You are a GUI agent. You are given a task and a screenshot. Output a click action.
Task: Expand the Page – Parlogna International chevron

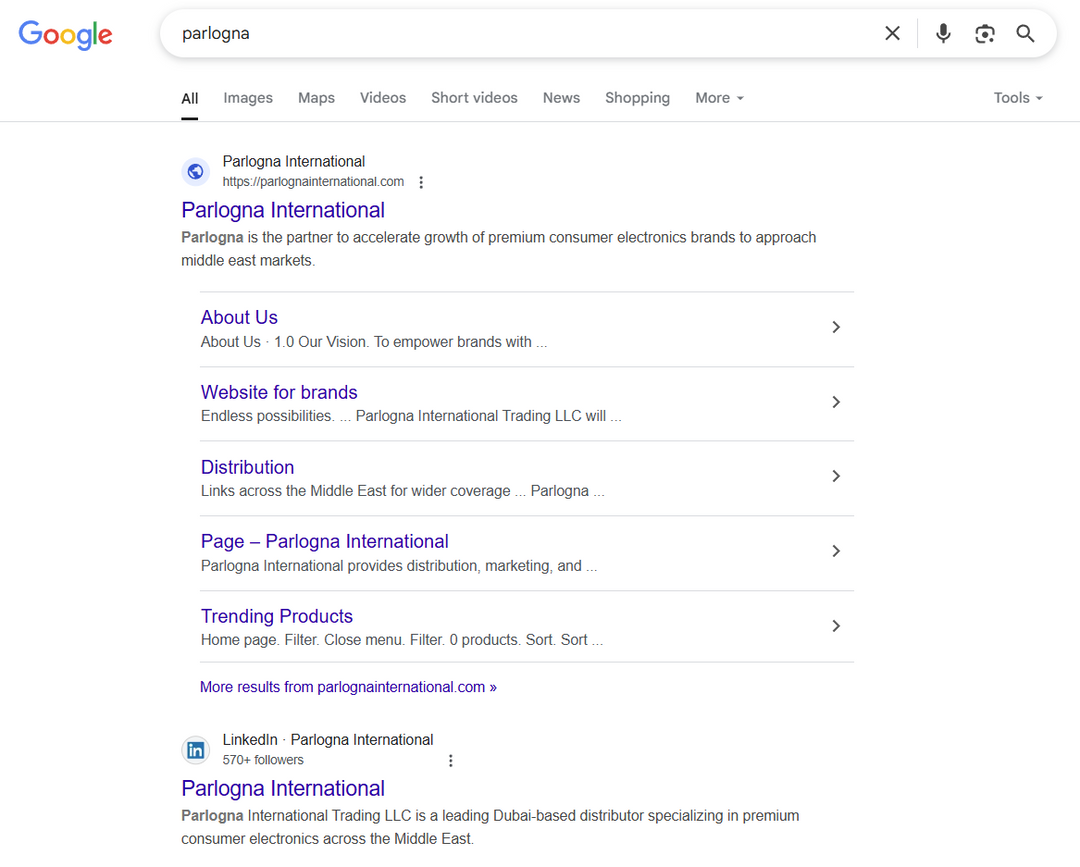point(835,551)
